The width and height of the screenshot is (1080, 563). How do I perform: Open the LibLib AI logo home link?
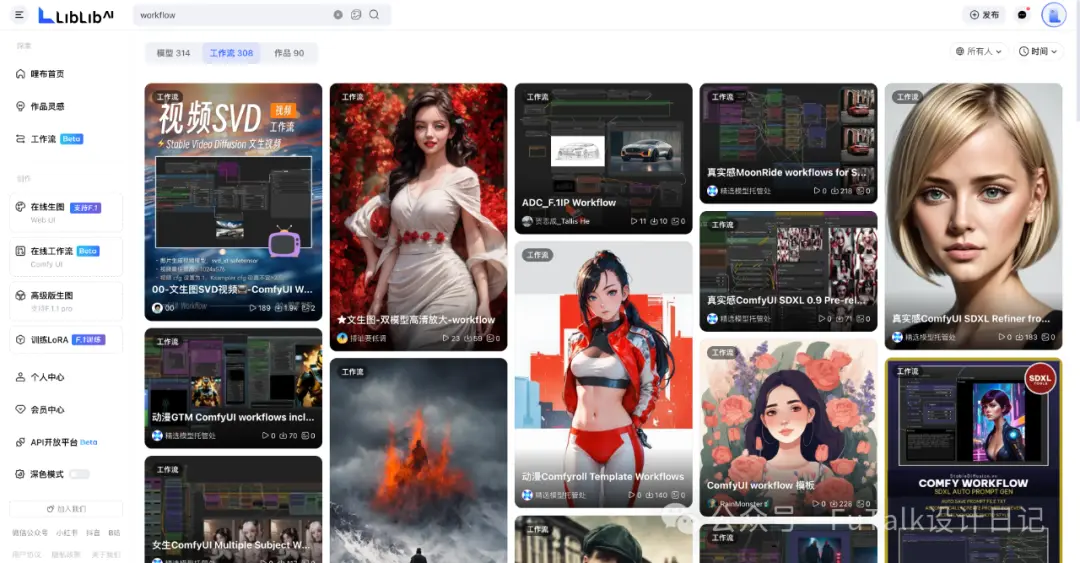click(x=76, y=15)
